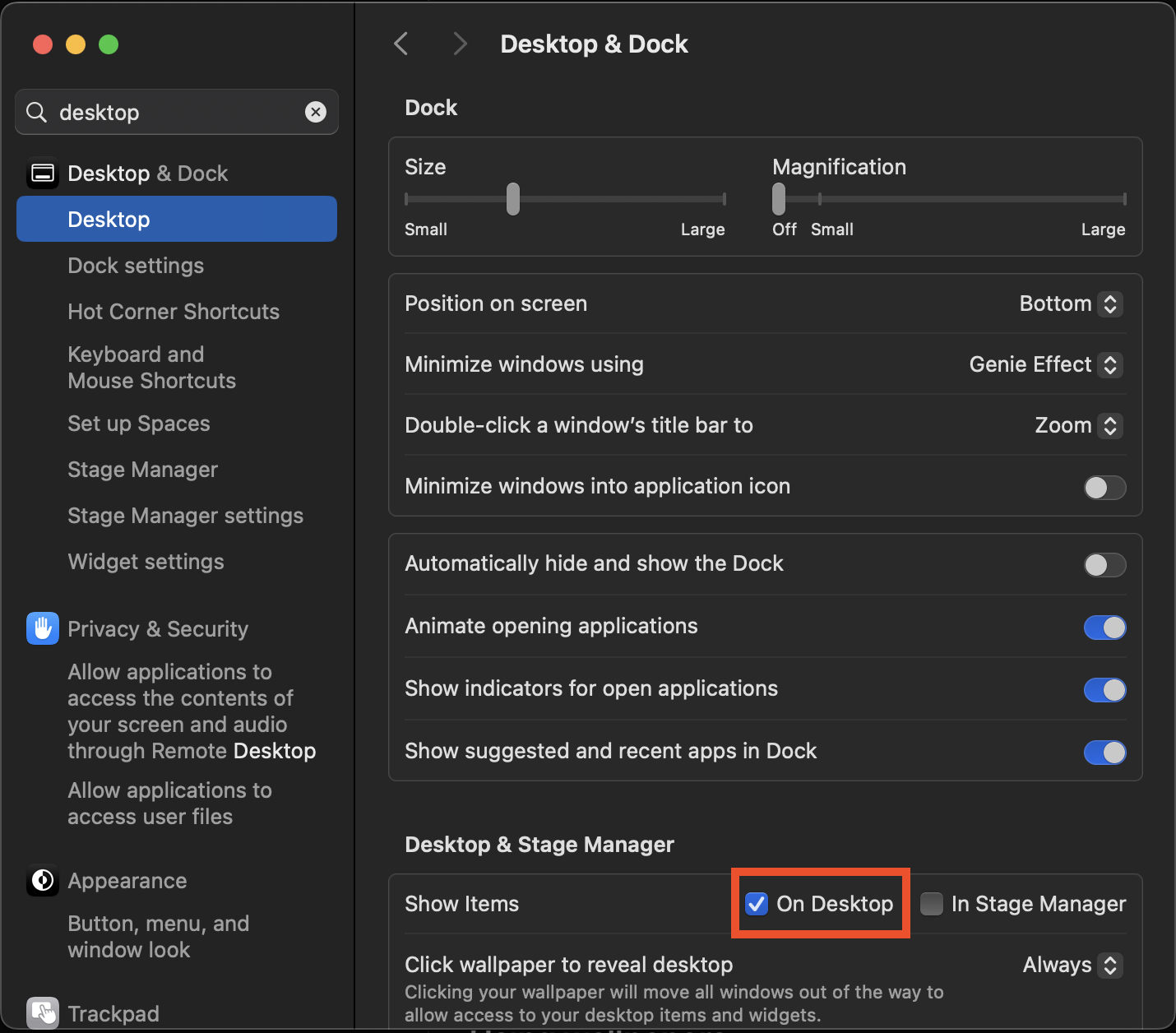Disable Show indicators for open applications
Image resolution: width=1176 pixels, height=1033 pixels.
[1104, 690]
